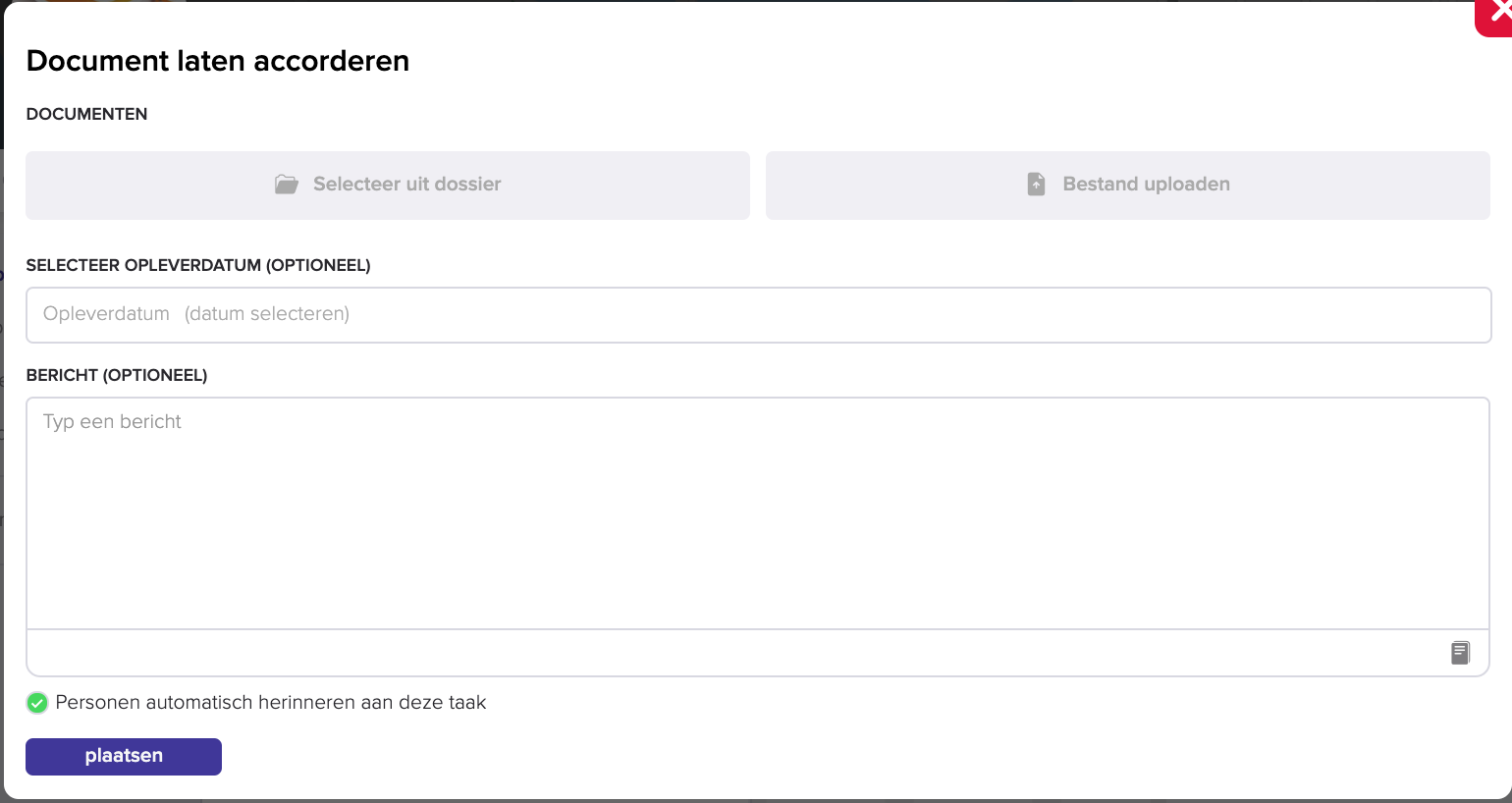The height and width of the screenshot is (803, 1512).
Task: Open the Opleverdatum date field
Action: click(x=758, y=315)
